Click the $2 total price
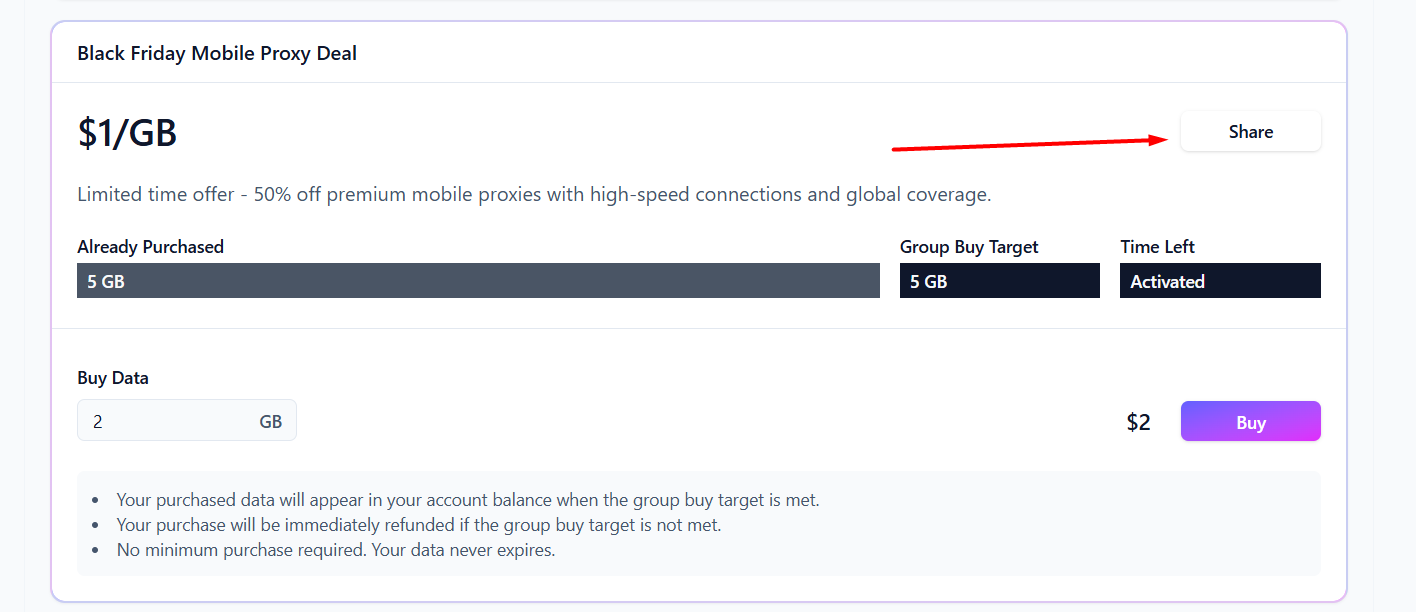Image resolution: width=1416 pixels, height=612 pixels. point(1138,422)
